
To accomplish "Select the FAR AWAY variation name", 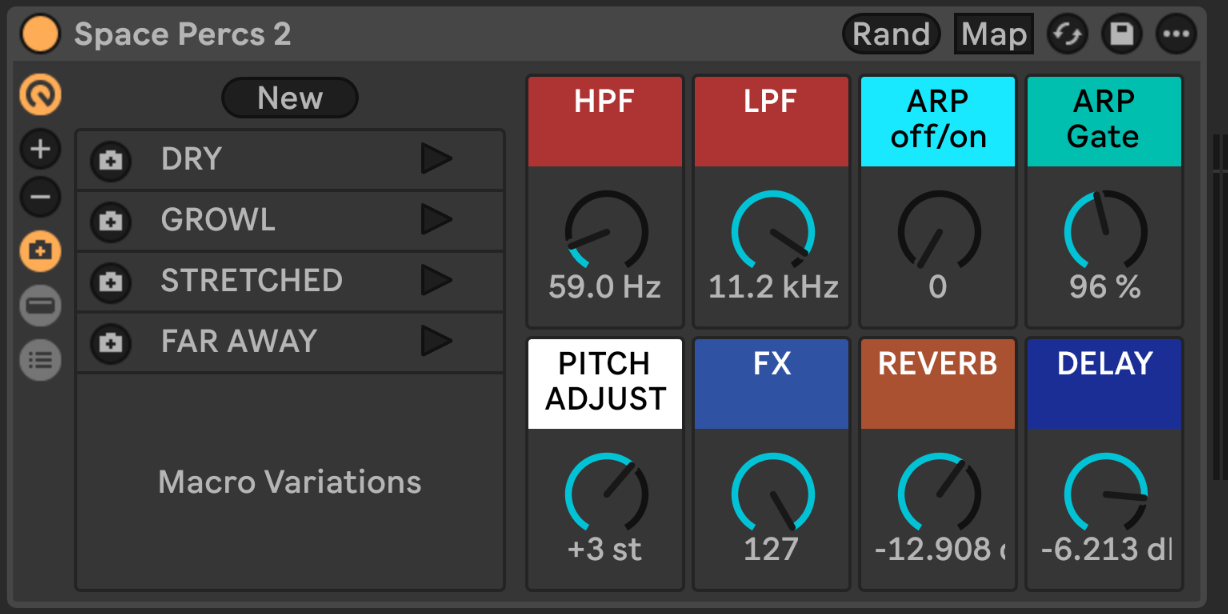I will click(x=238, y=342).
